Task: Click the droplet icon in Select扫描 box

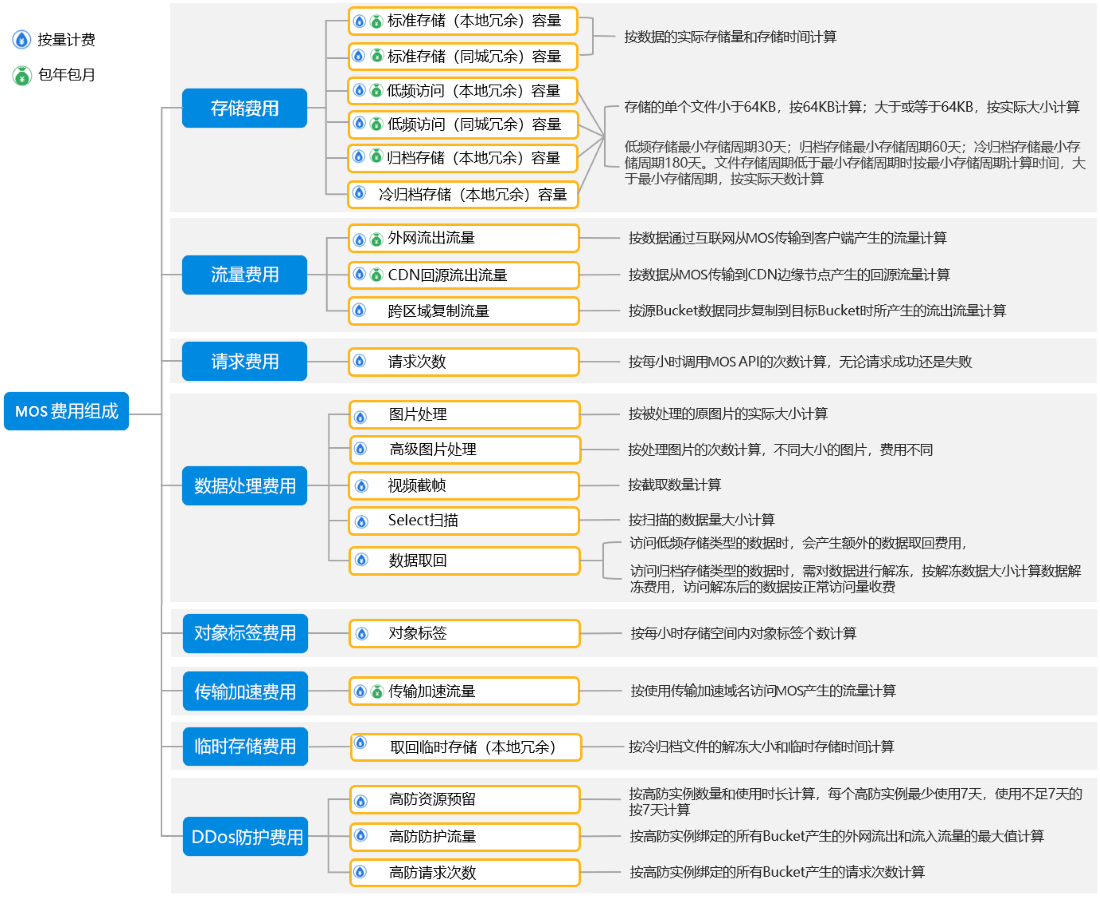Action: tap(361, 522)
